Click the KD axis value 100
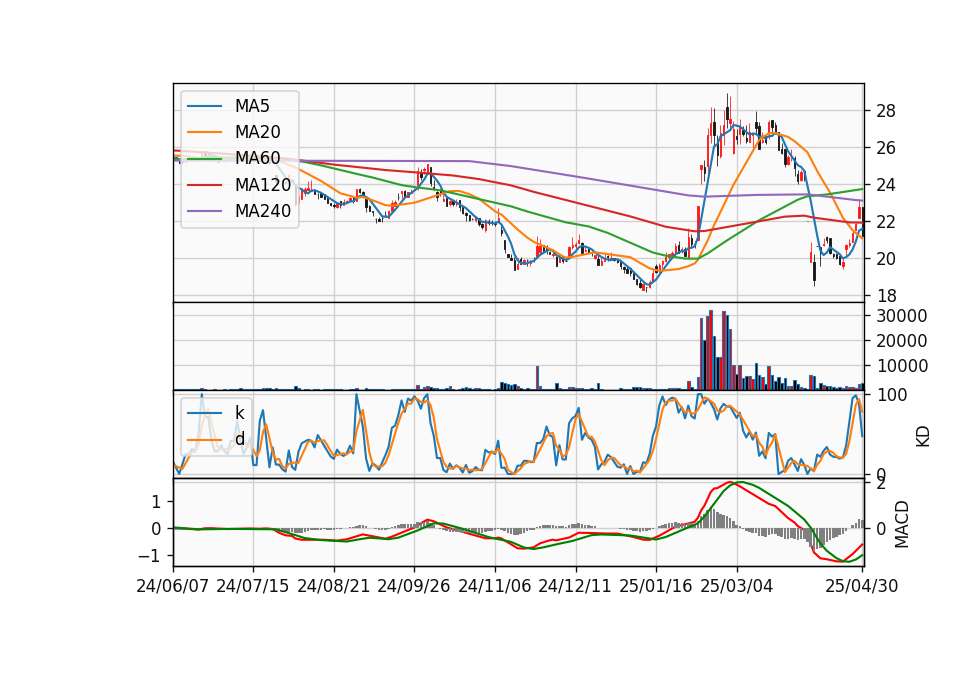The width and height of the screenshot is (960, 690). (892, 396)
